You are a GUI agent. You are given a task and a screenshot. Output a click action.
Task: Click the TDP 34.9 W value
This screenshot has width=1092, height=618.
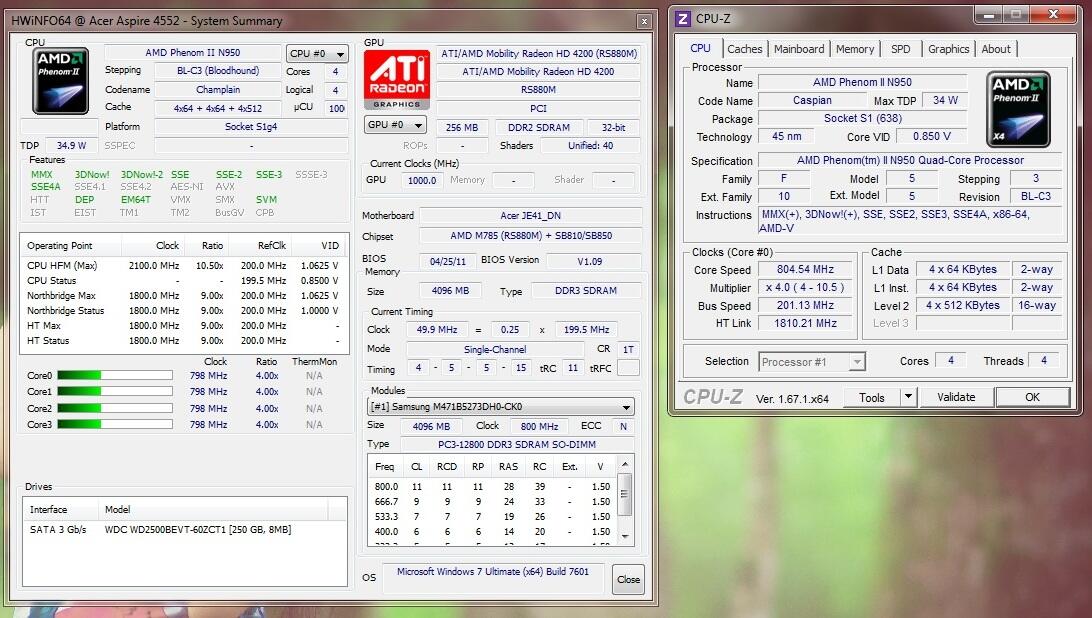click(x=71, y=146)
